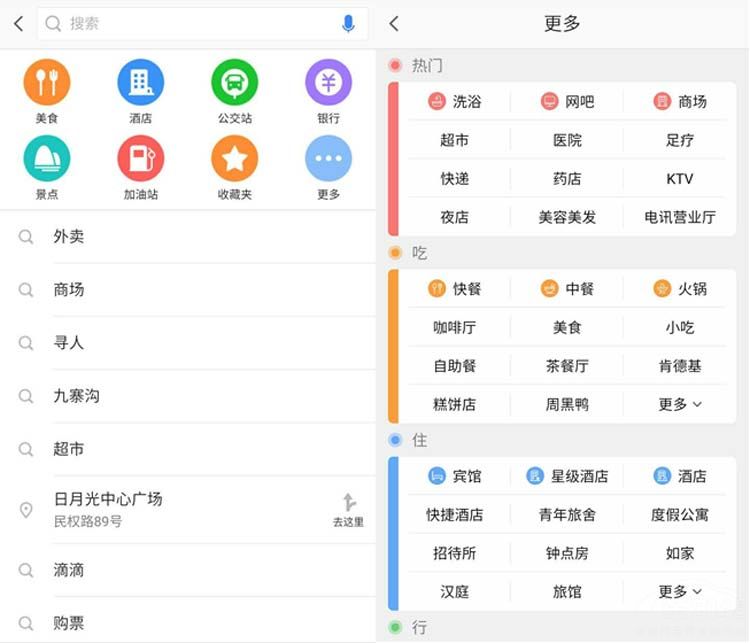Select the 公交站 bus station icon
The height and width of the screenshot is (643, 750).
pyautogui.click(x=234, y=83)
